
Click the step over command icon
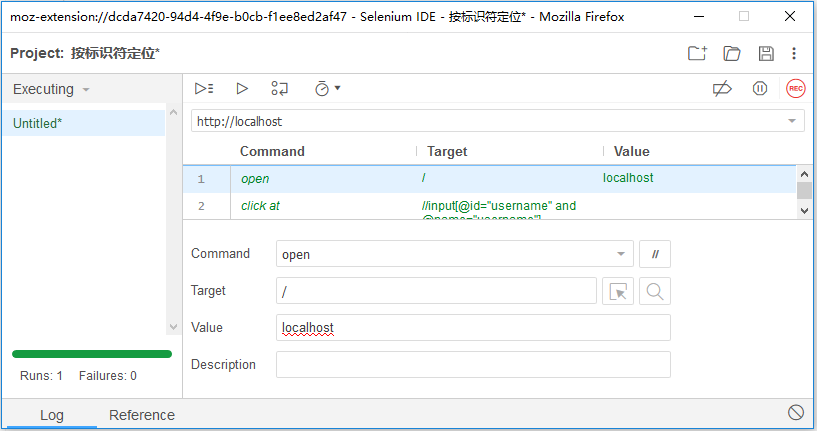279,89
